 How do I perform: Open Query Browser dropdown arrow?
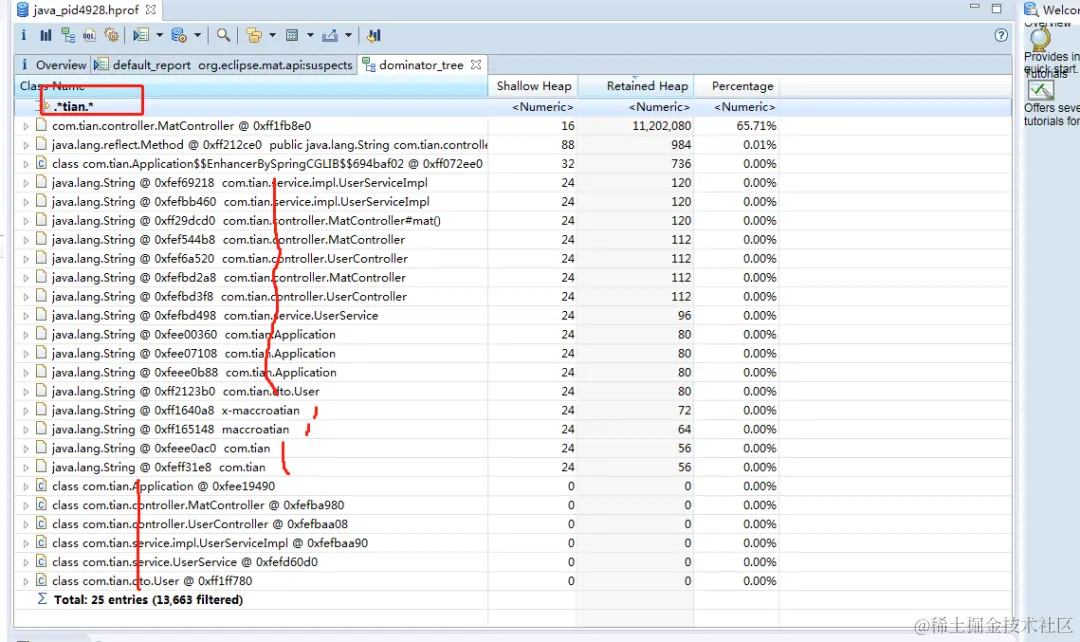tap(198, 35)
